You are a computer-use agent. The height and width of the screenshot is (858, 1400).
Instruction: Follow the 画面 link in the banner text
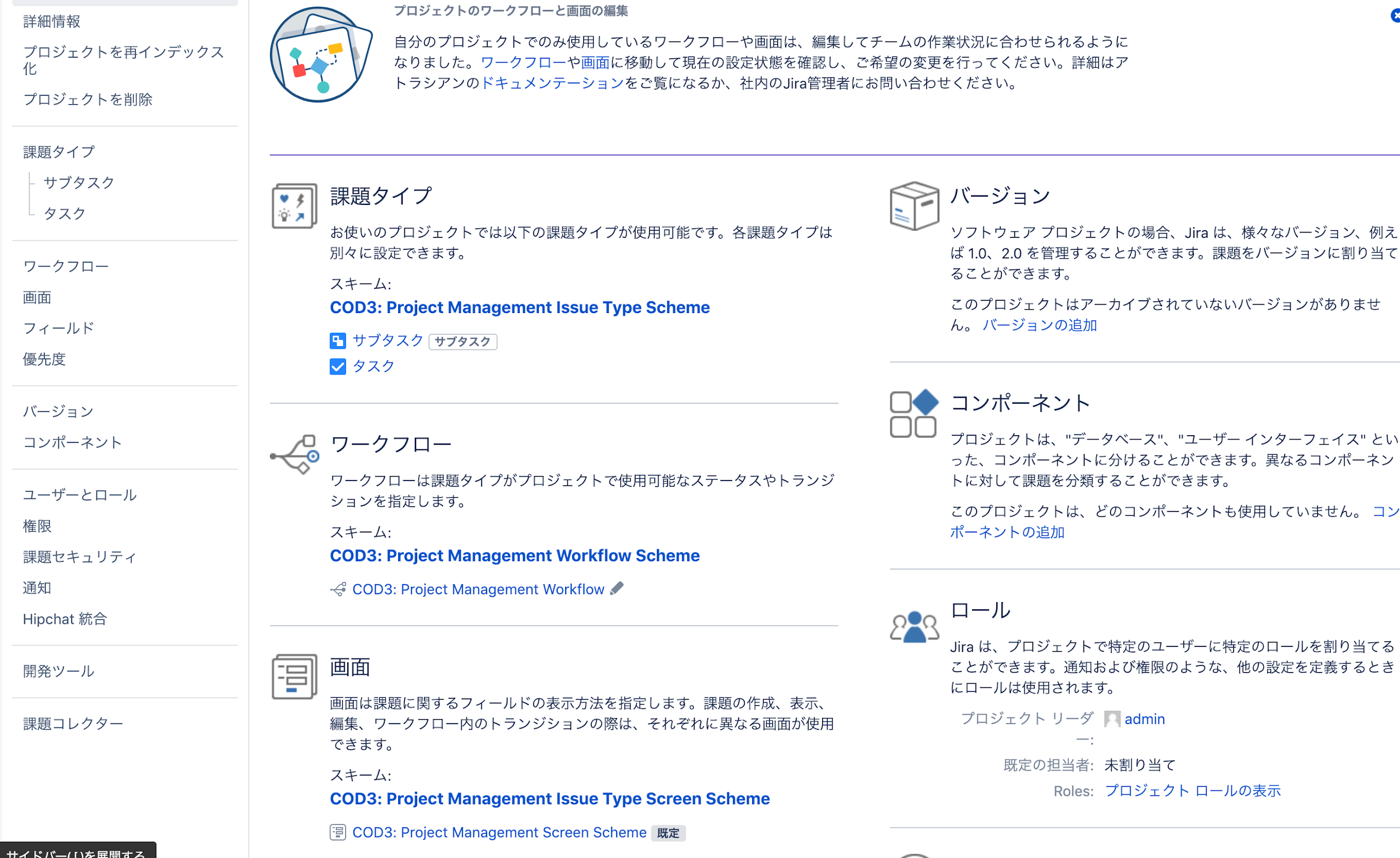click(x=595, y=63)
